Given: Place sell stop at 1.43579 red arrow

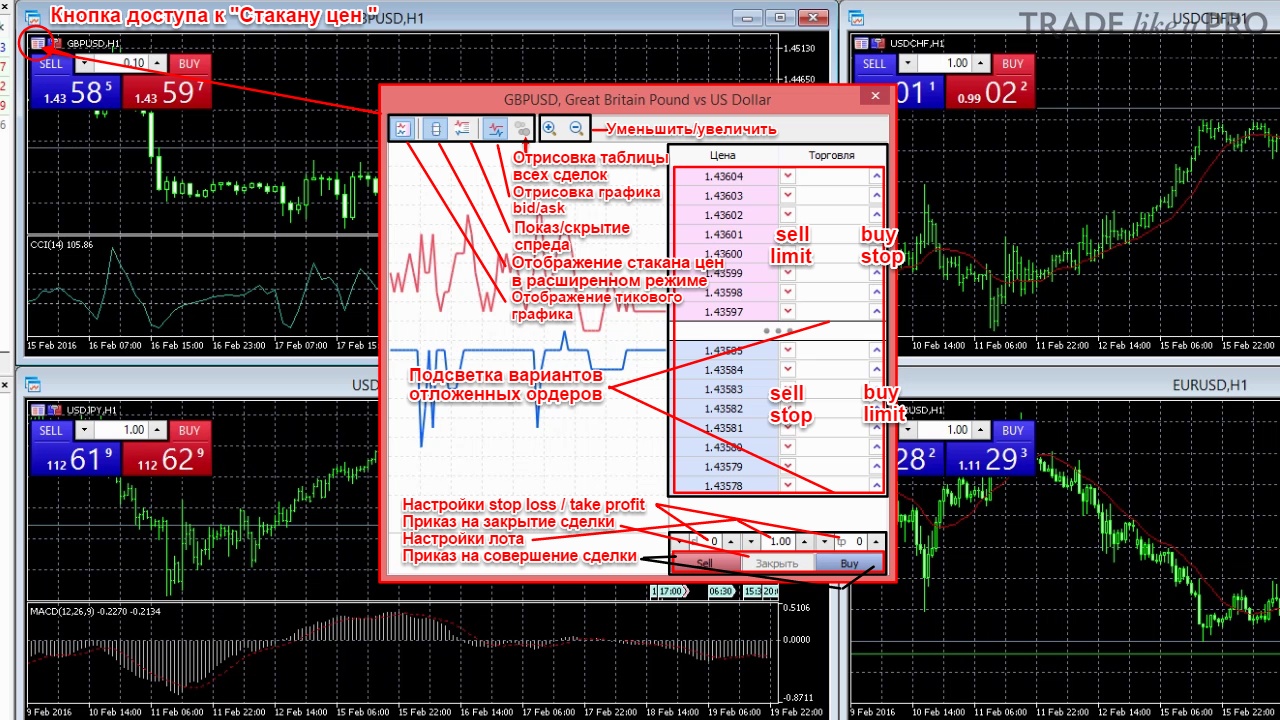Looking at the screenshot, I should pos(788,467).
